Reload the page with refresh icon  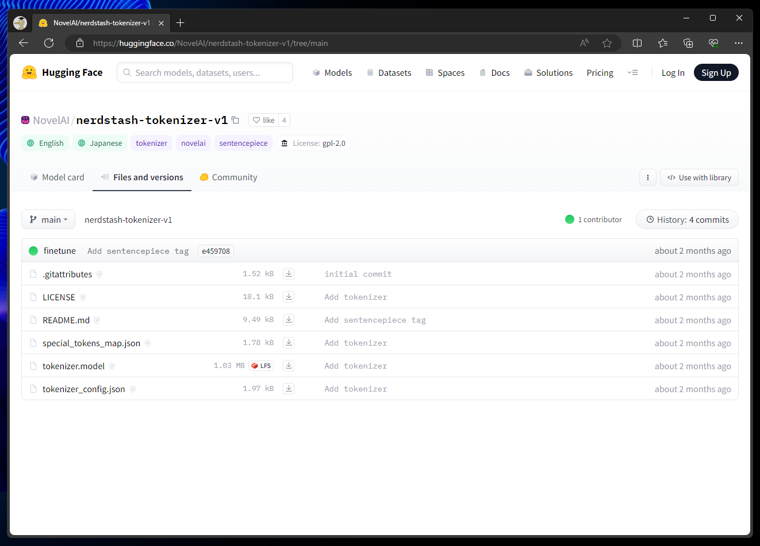49,43
